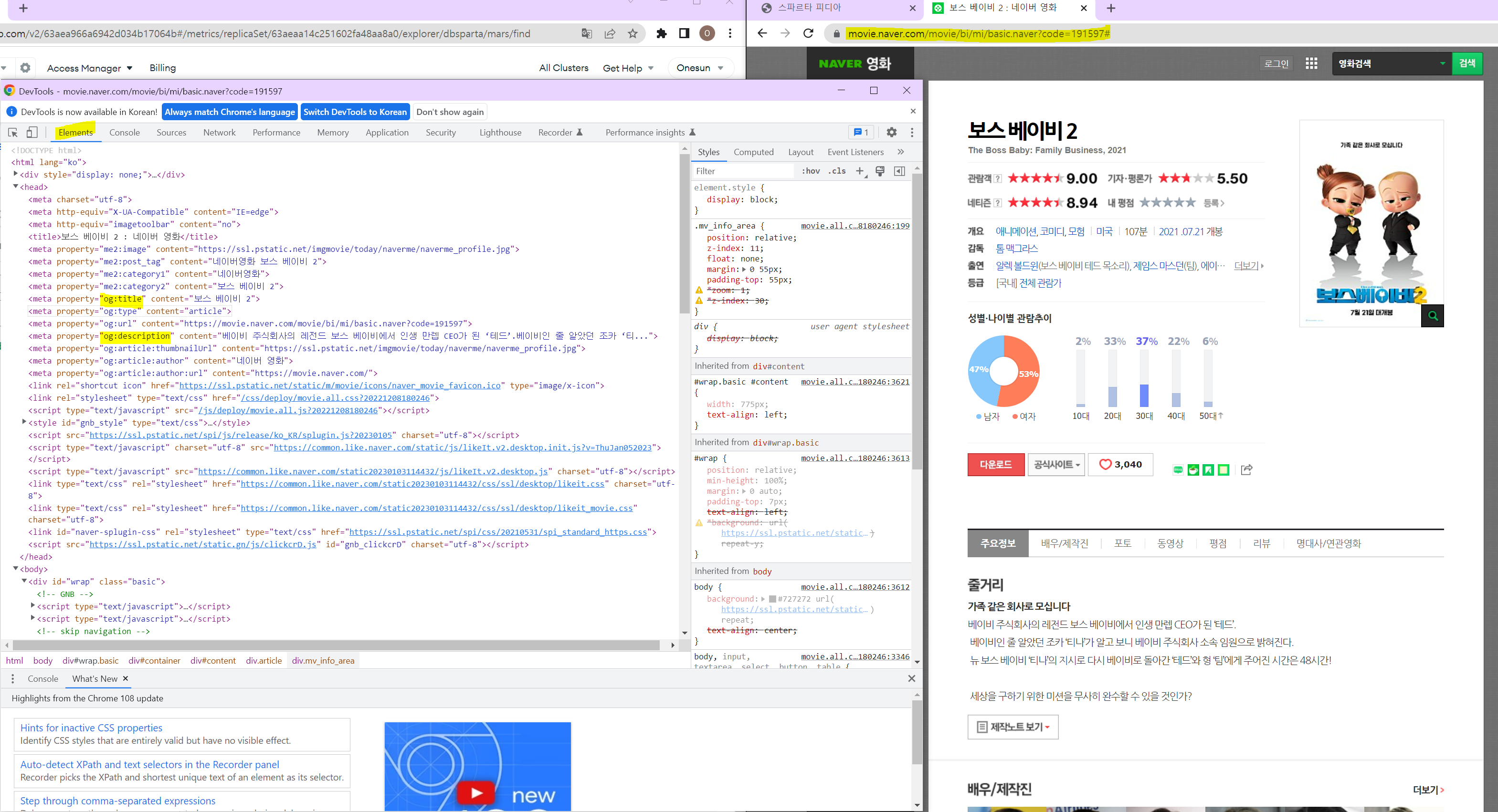
Task: Close the DevTools language info banner
Action: 913,111
